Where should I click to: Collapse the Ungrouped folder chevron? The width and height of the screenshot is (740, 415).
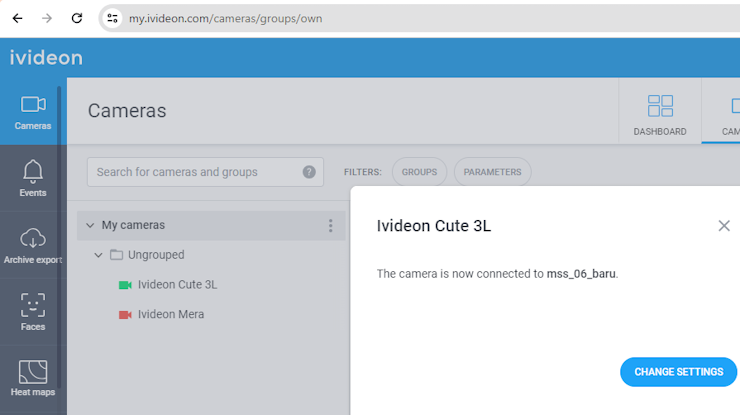click(x=98, y=255)
